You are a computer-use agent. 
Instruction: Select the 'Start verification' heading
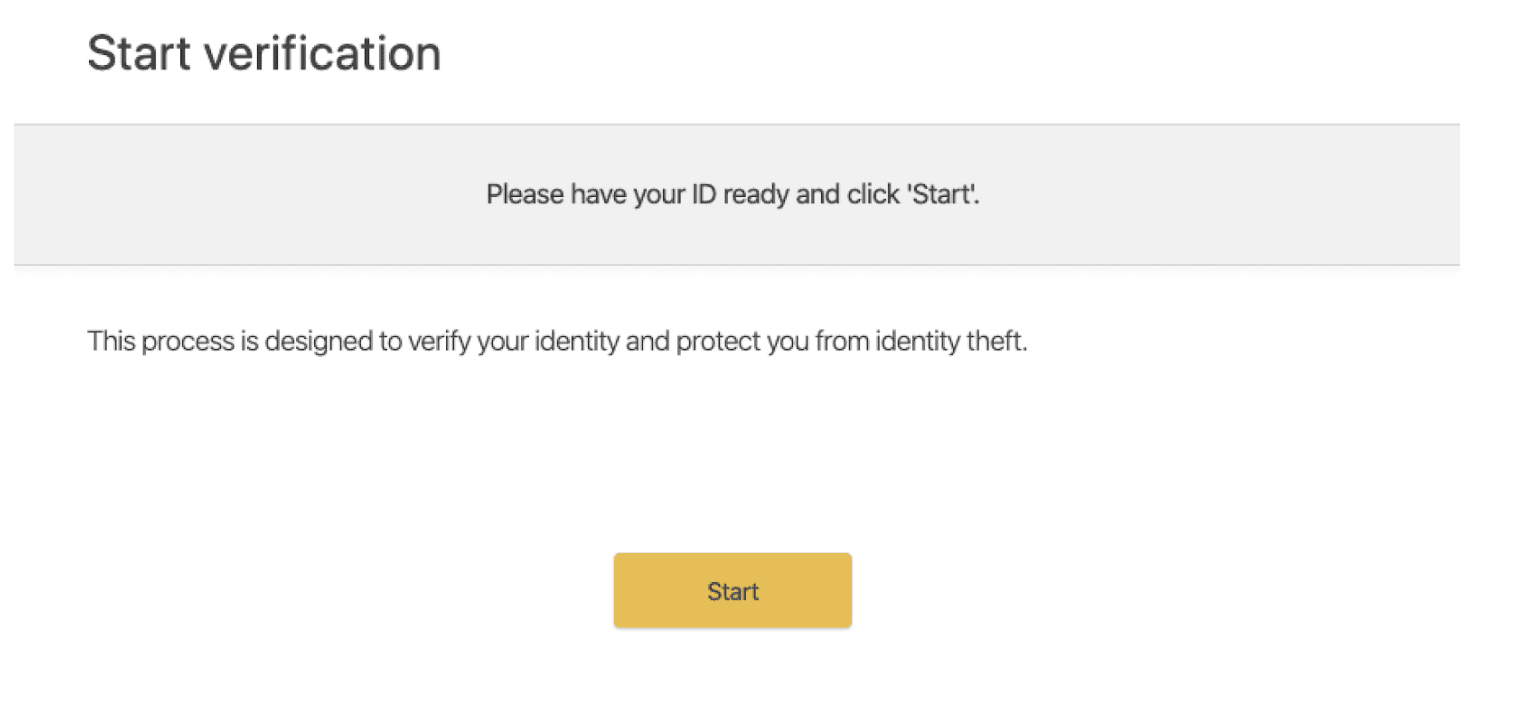(x=264, y=53)
